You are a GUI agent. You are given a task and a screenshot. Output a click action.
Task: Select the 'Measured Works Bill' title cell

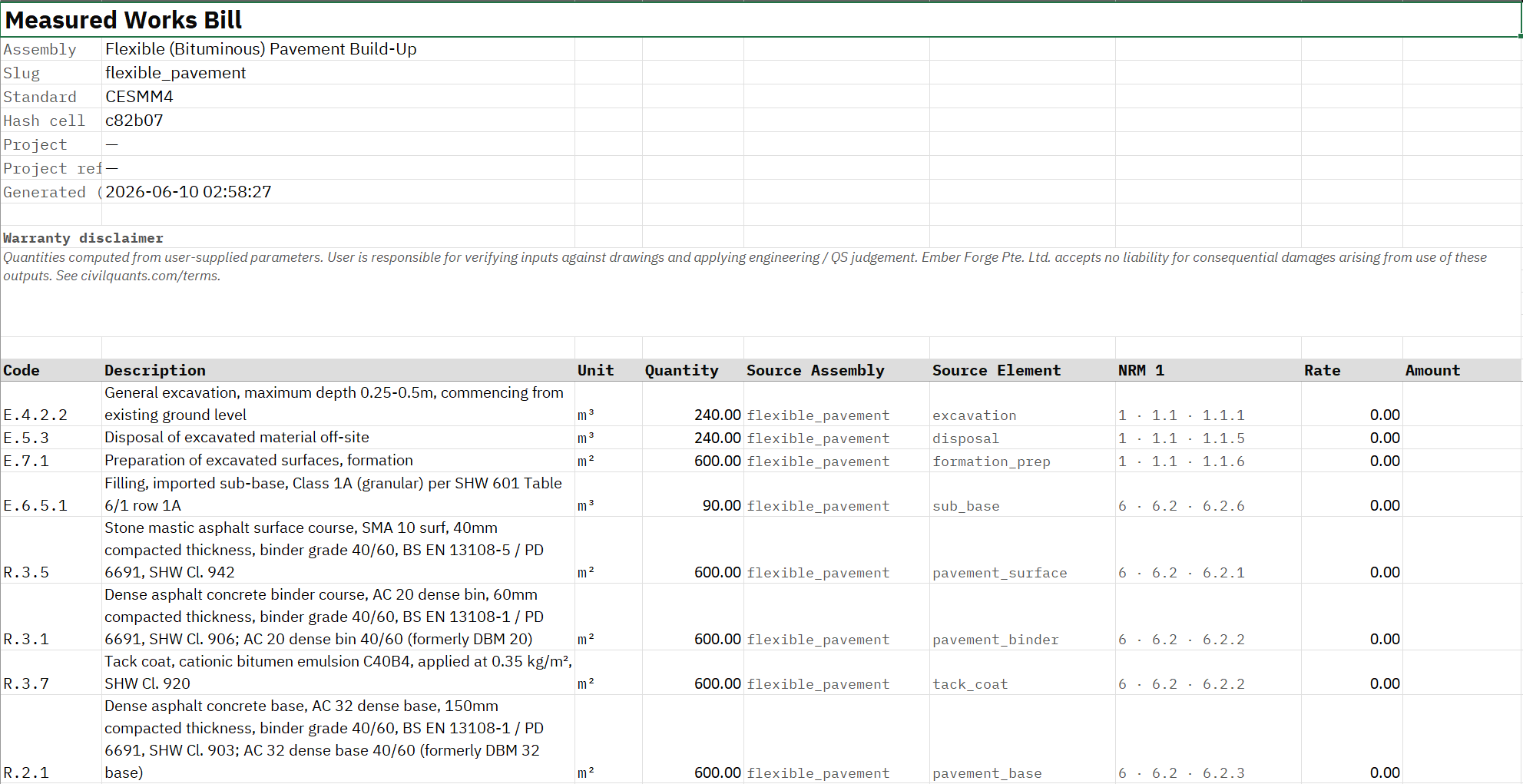pyautogui.click(x=760, y=19)
